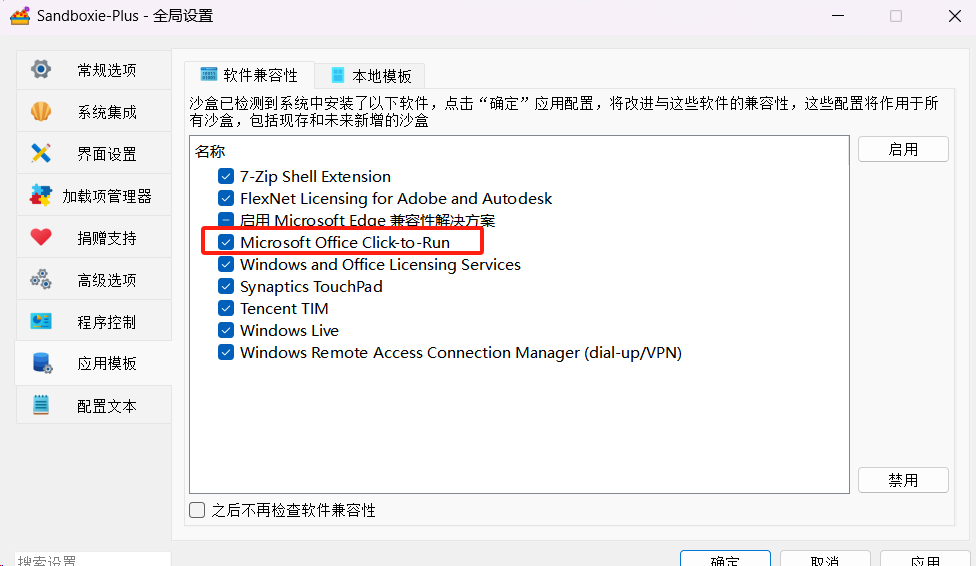Click the 应用模板 database icon
Viewport: 976px width, 566px height.
[42, 363]
